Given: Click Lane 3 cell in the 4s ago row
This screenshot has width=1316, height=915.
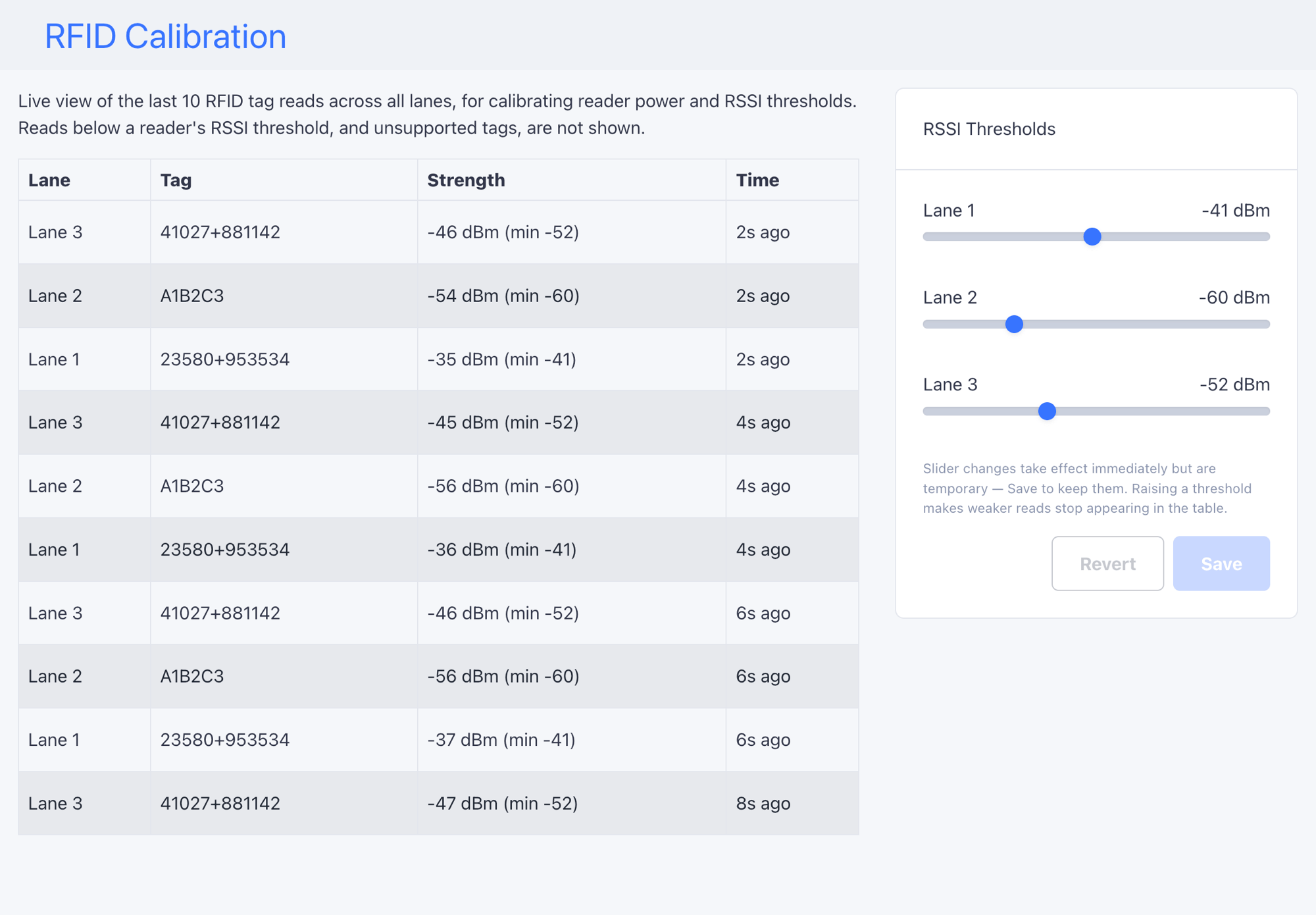Looking at the screenshot, I should pyautogui.click(x=84, y=423).
